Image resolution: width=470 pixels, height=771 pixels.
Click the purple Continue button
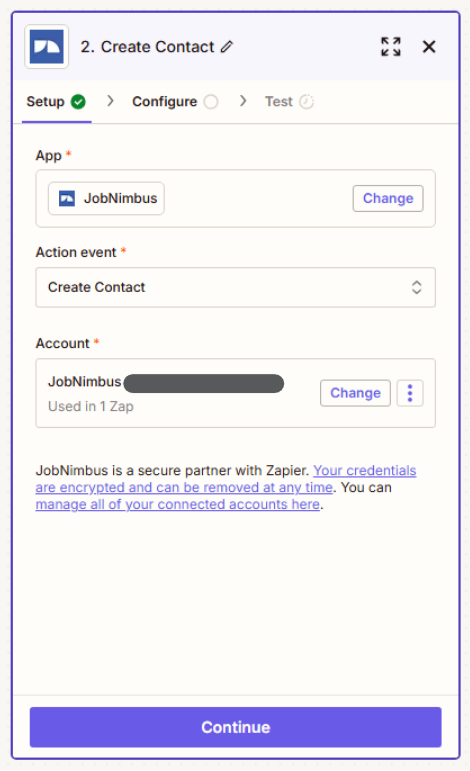[235, 727]
